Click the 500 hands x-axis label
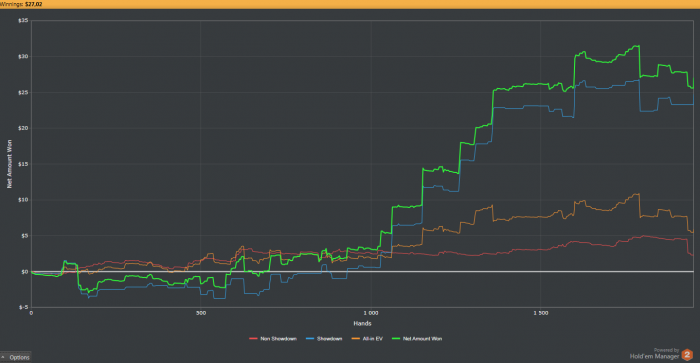Viewport: 700px width, 363px height. click(201, 313)
